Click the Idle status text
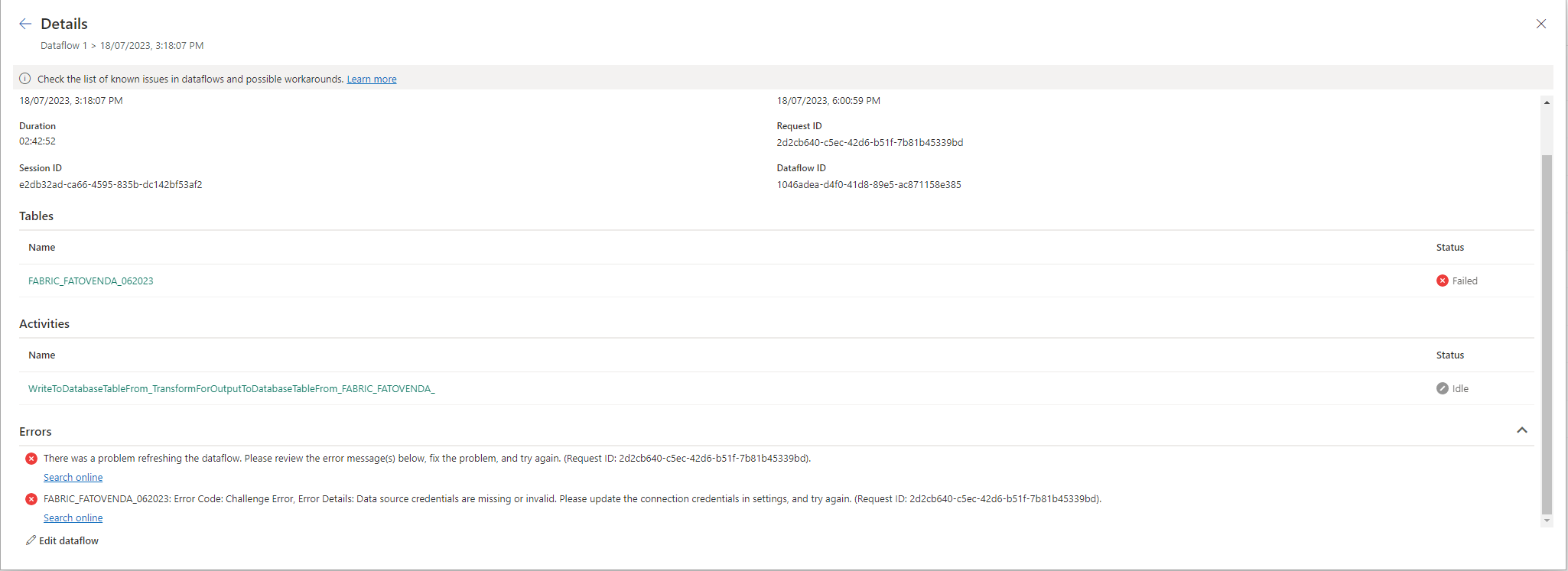This screenshot has height=571, width=1568. pyautogui.click(x=1460, y=388)
